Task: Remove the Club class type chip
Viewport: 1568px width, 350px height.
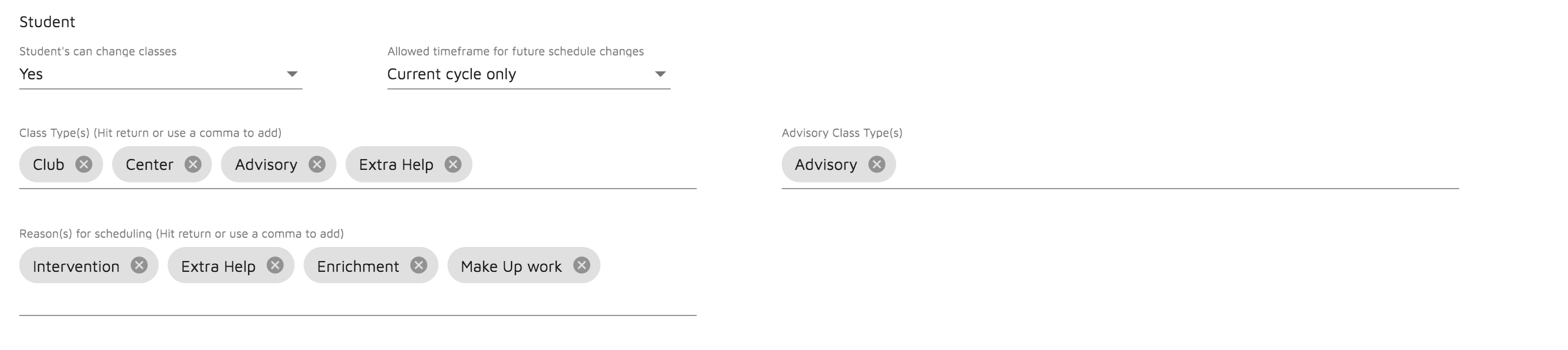Action: (x=84, y=164)
